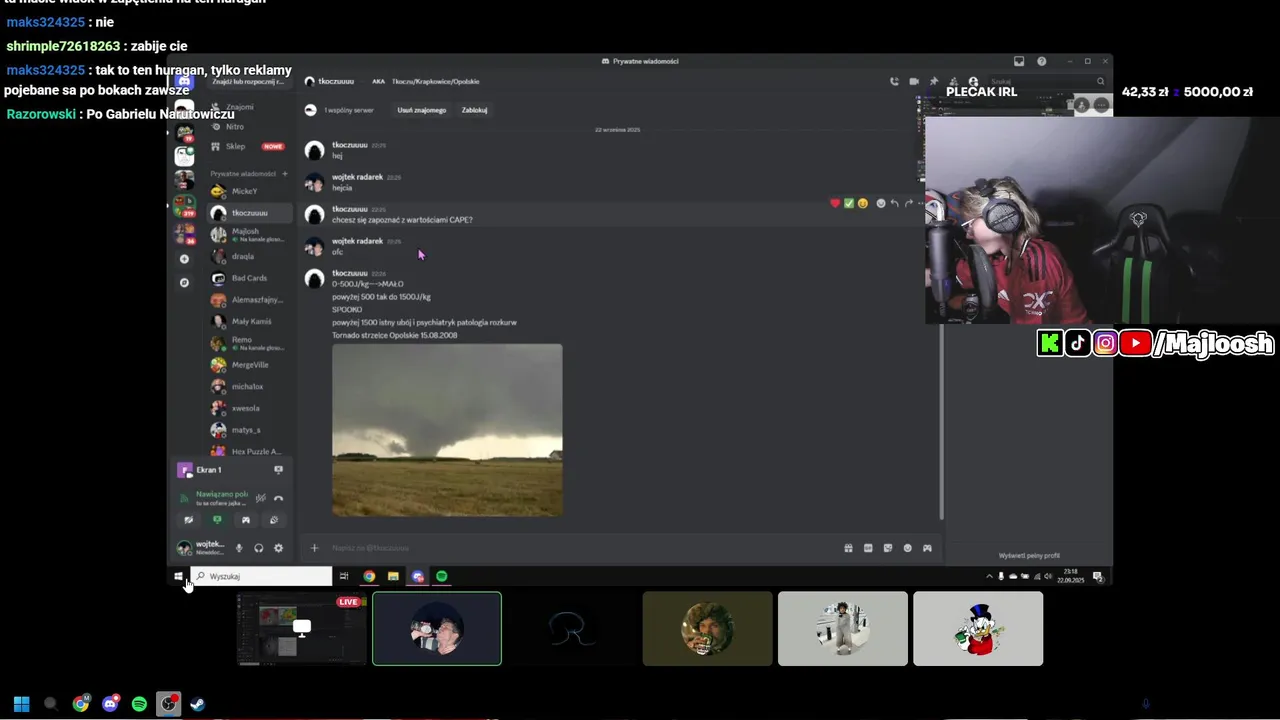Toggle the camera in voice panel
The image size is (1280, 720).
pos(188,520)
